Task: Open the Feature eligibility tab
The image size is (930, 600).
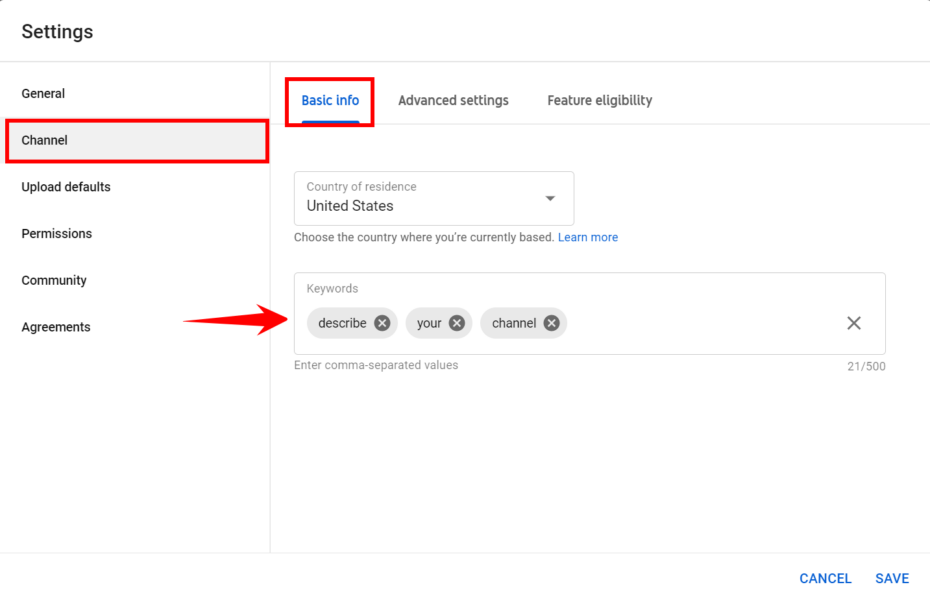Action: tap(599, 100)
